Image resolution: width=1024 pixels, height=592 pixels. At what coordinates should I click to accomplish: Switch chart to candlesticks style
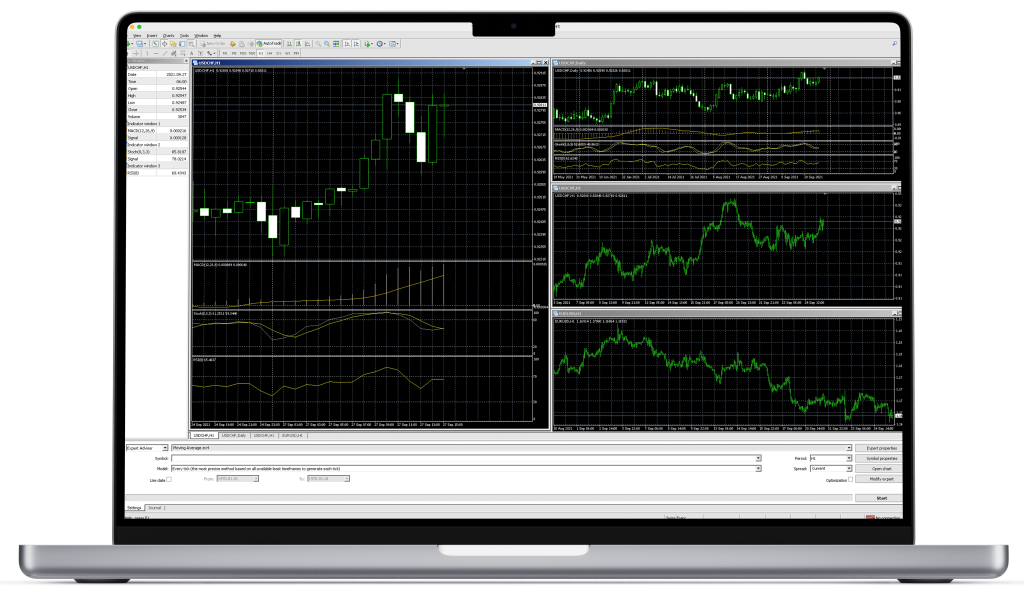coord(298,44)
